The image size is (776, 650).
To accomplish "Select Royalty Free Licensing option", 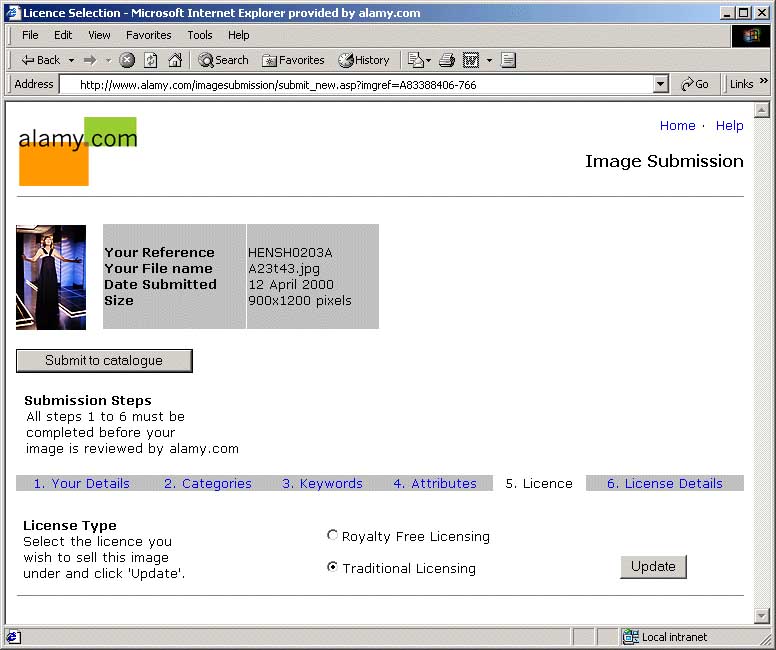I will pyautogui.click(x=333, y=536).
